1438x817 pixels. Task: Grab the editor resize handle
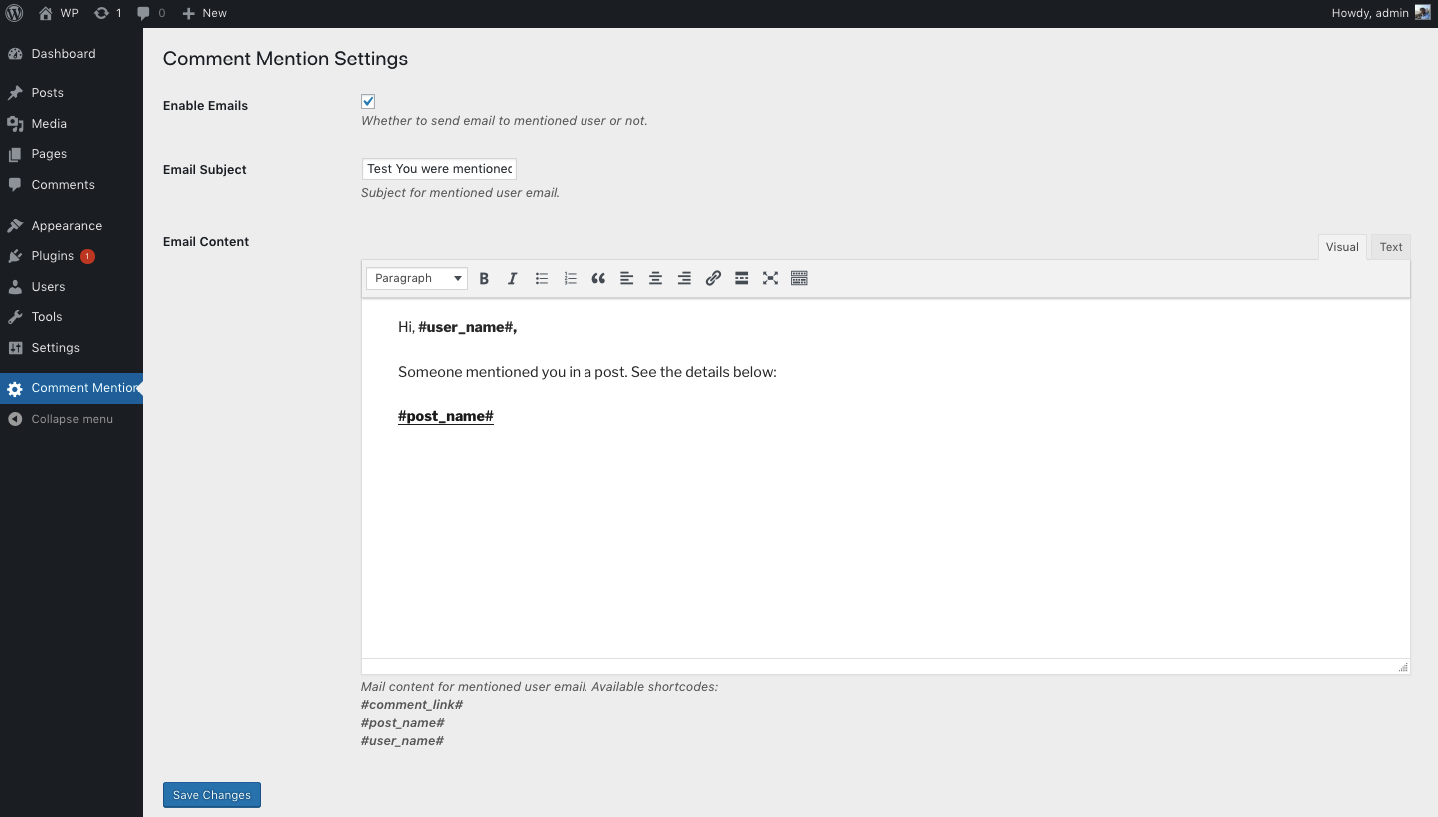click(1403, 667)
